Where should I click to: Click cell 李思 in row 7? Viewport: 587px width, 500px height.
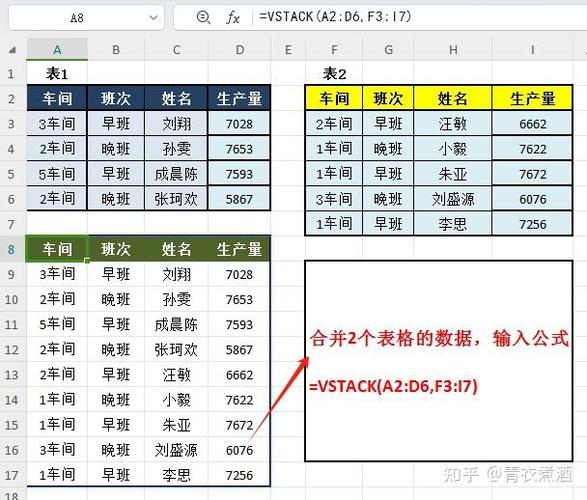pyautogui.click(x=453, y=224)
